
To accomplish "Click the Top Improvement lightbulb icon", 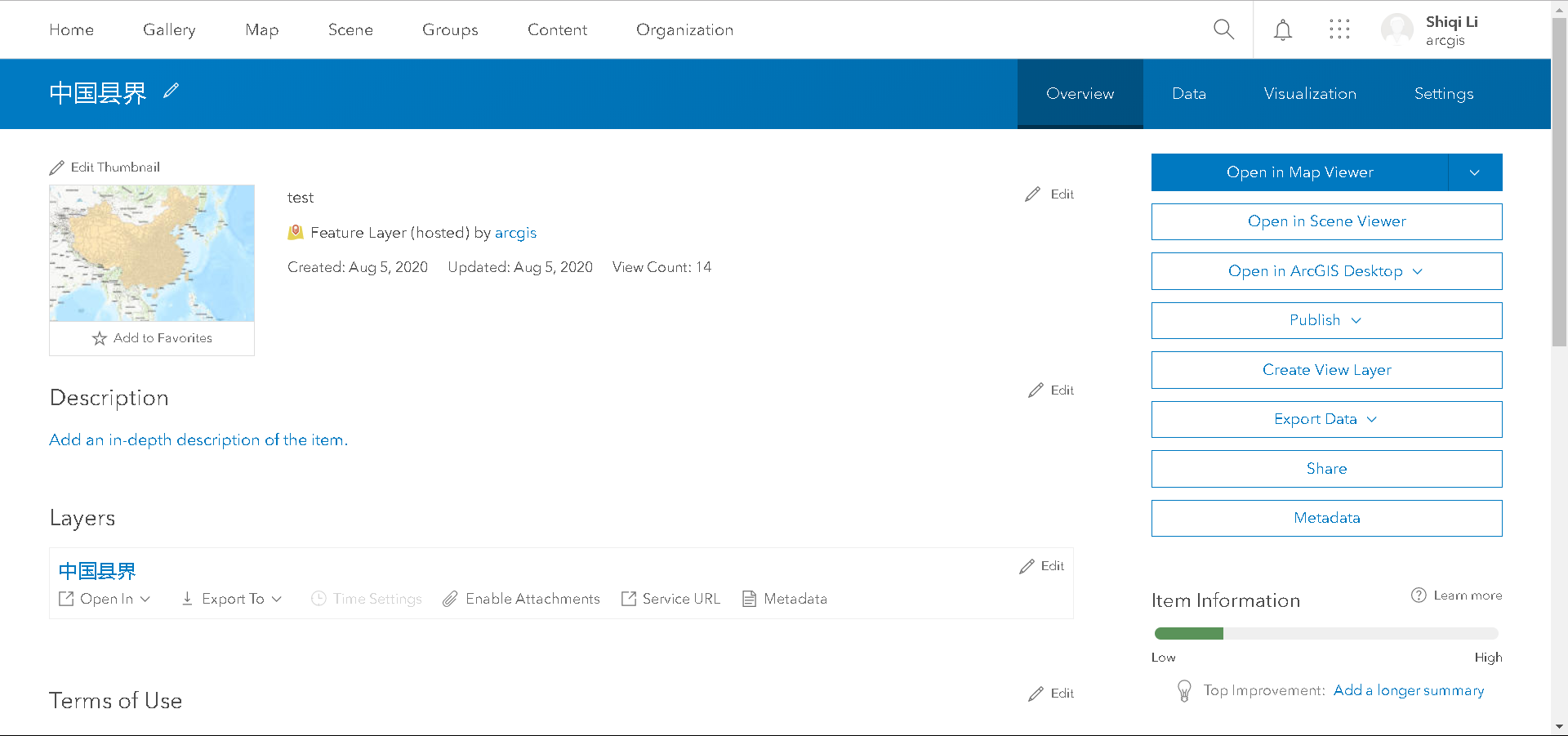I will click(1184, 691).
